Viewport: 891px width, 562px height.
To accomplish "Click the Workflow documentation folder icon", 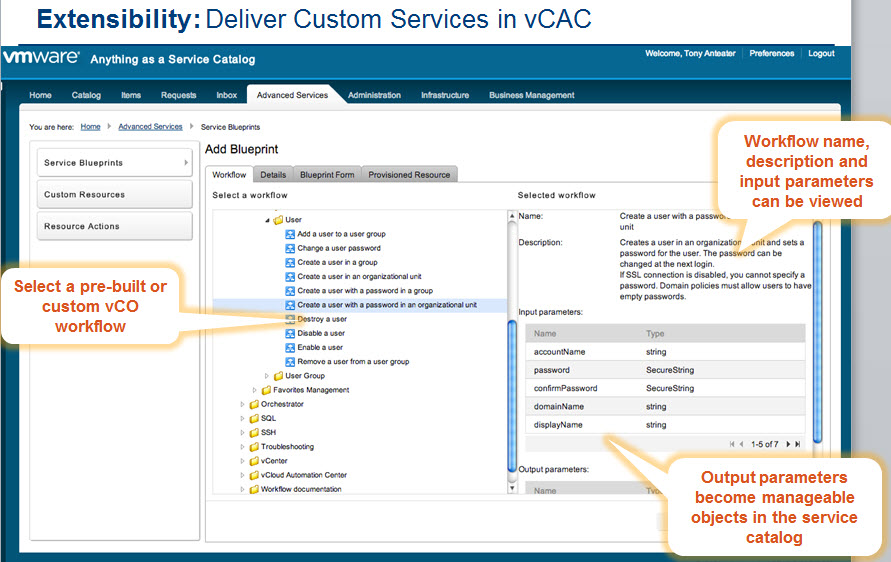I will pyautogui.click(x=254, y=489).
